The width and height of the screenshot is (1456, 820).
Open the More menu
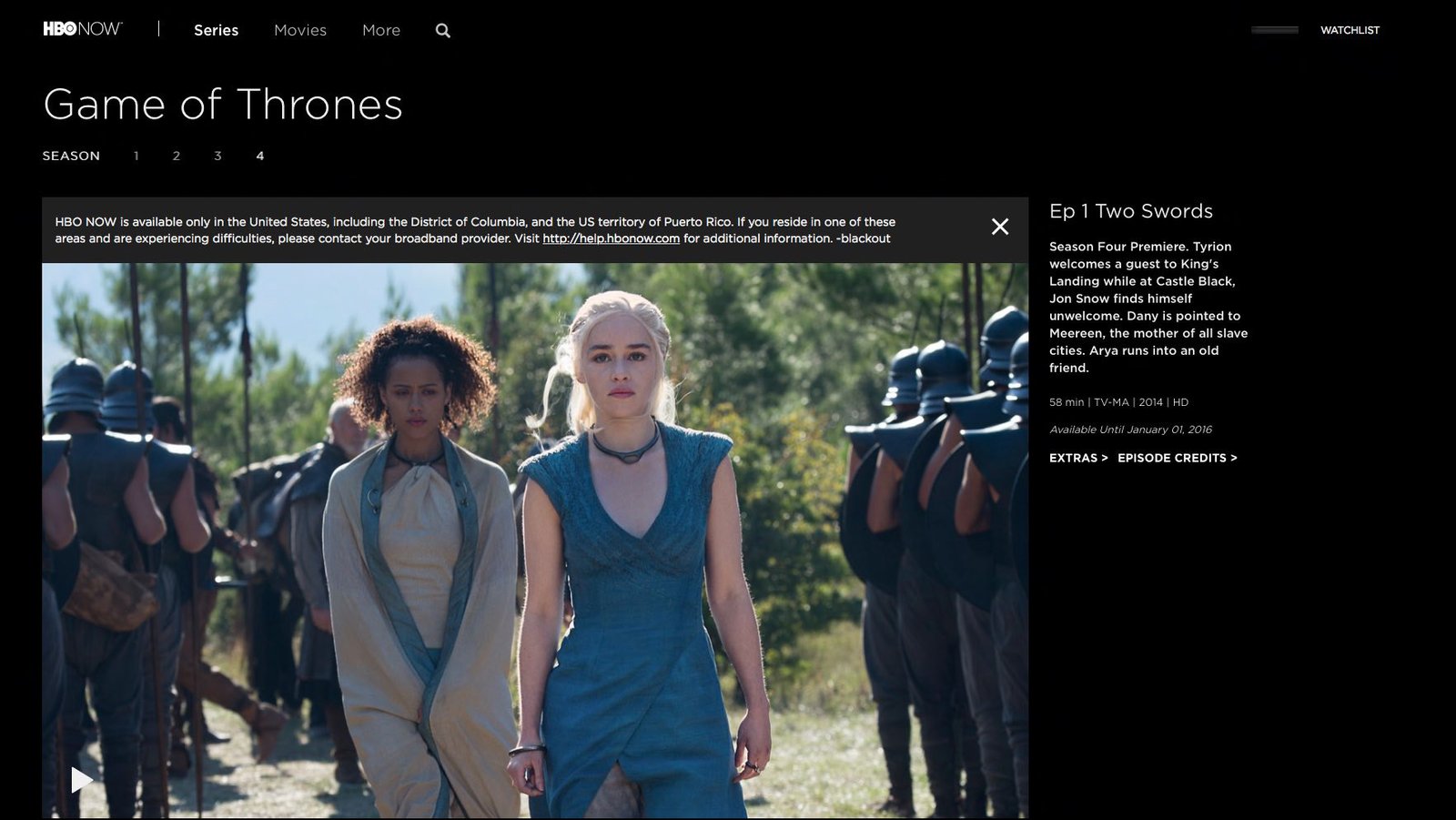pos(381,30)
